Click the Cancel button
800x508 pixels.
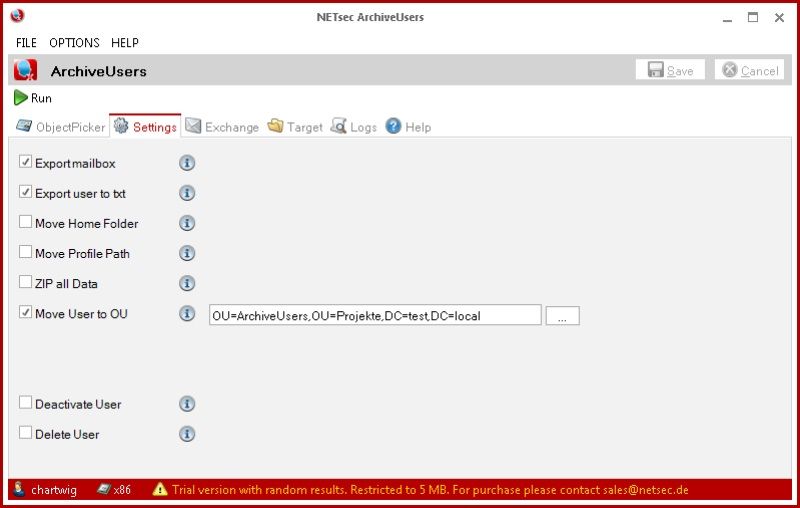749,70
